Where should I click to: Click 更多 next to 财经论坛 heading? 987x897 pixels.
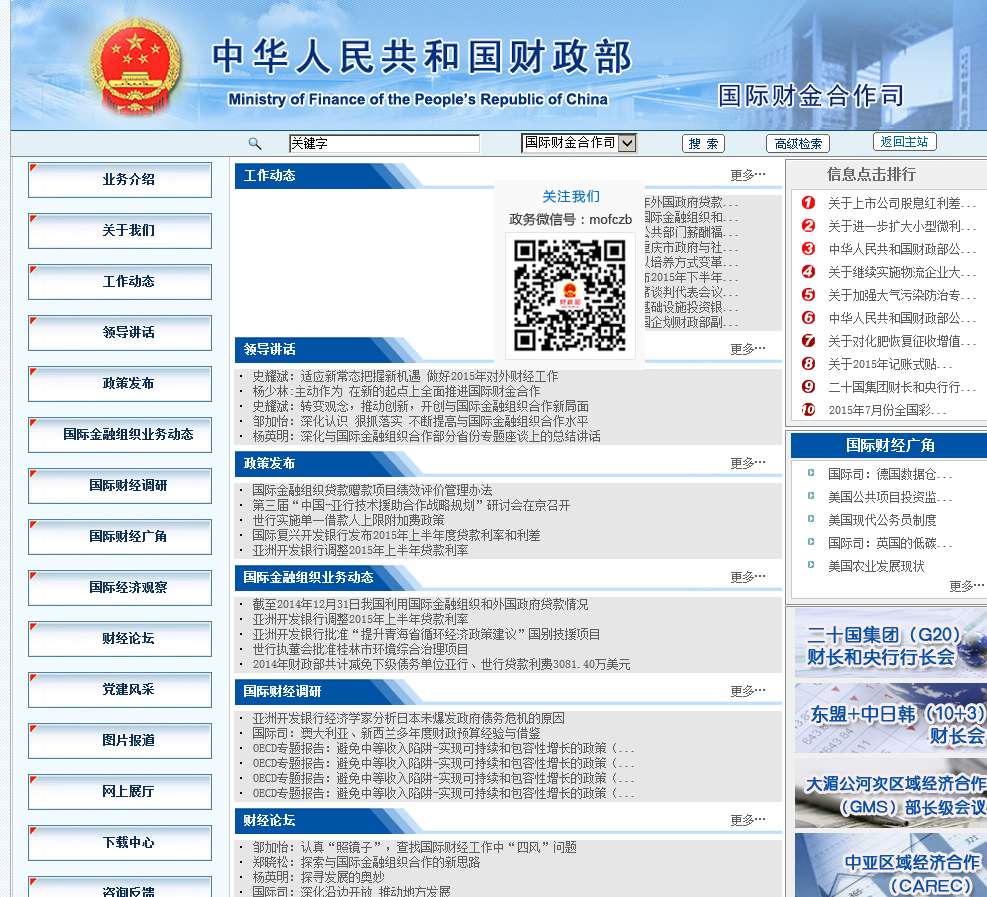pyautogui.click(x=748, y=820)
